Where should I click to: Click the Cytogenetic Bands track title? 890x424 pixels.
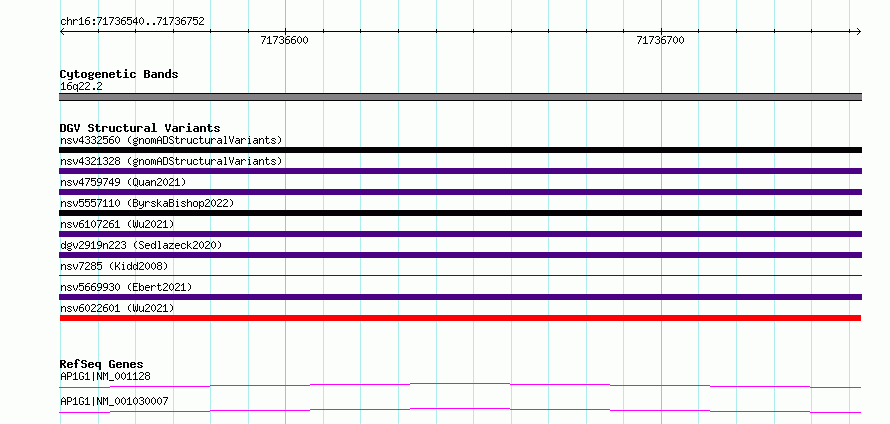pyautogui.click(x=119, y=74)
